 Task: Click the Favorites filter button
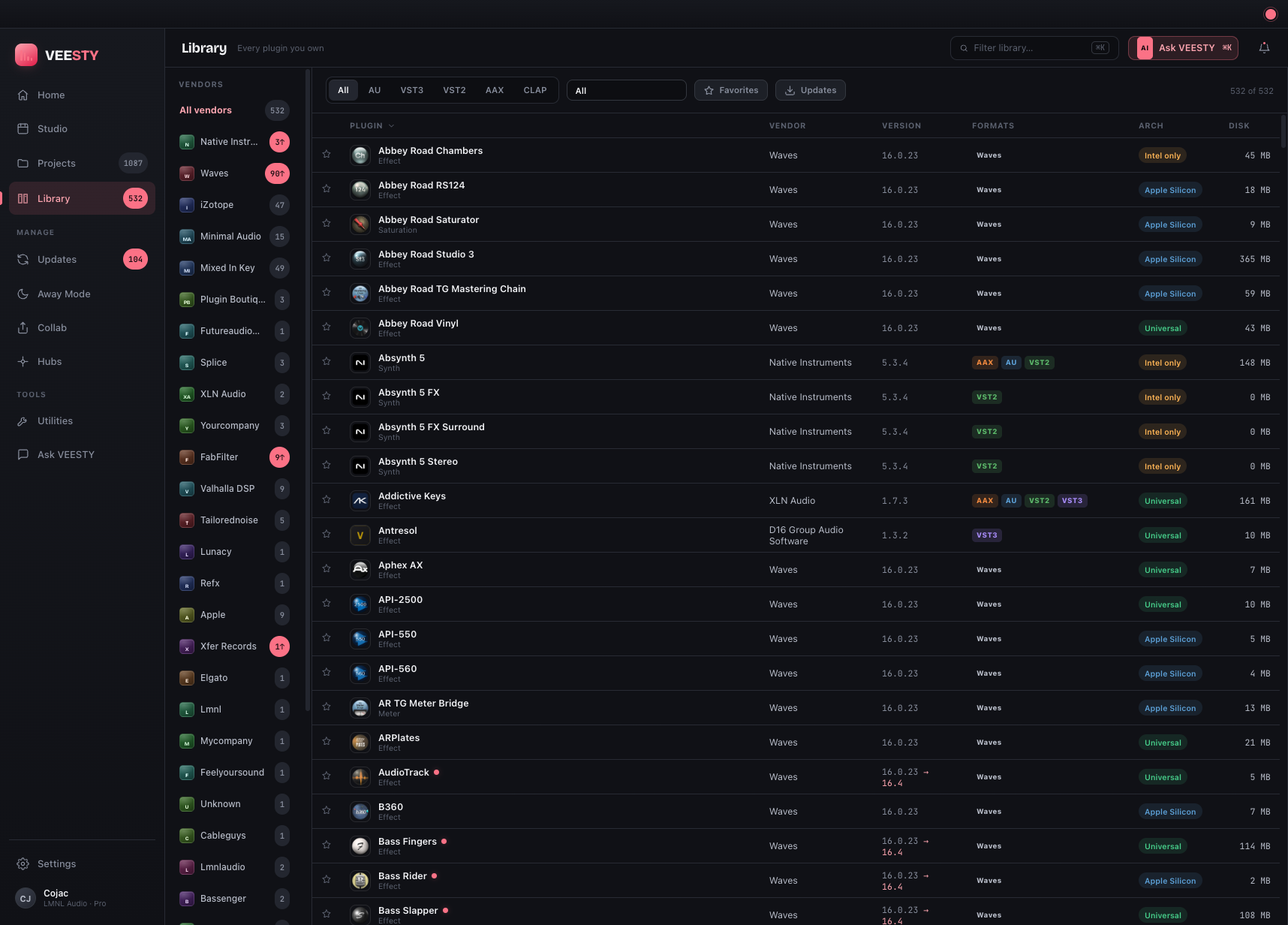pyautogui.click(x=731, y=90)
